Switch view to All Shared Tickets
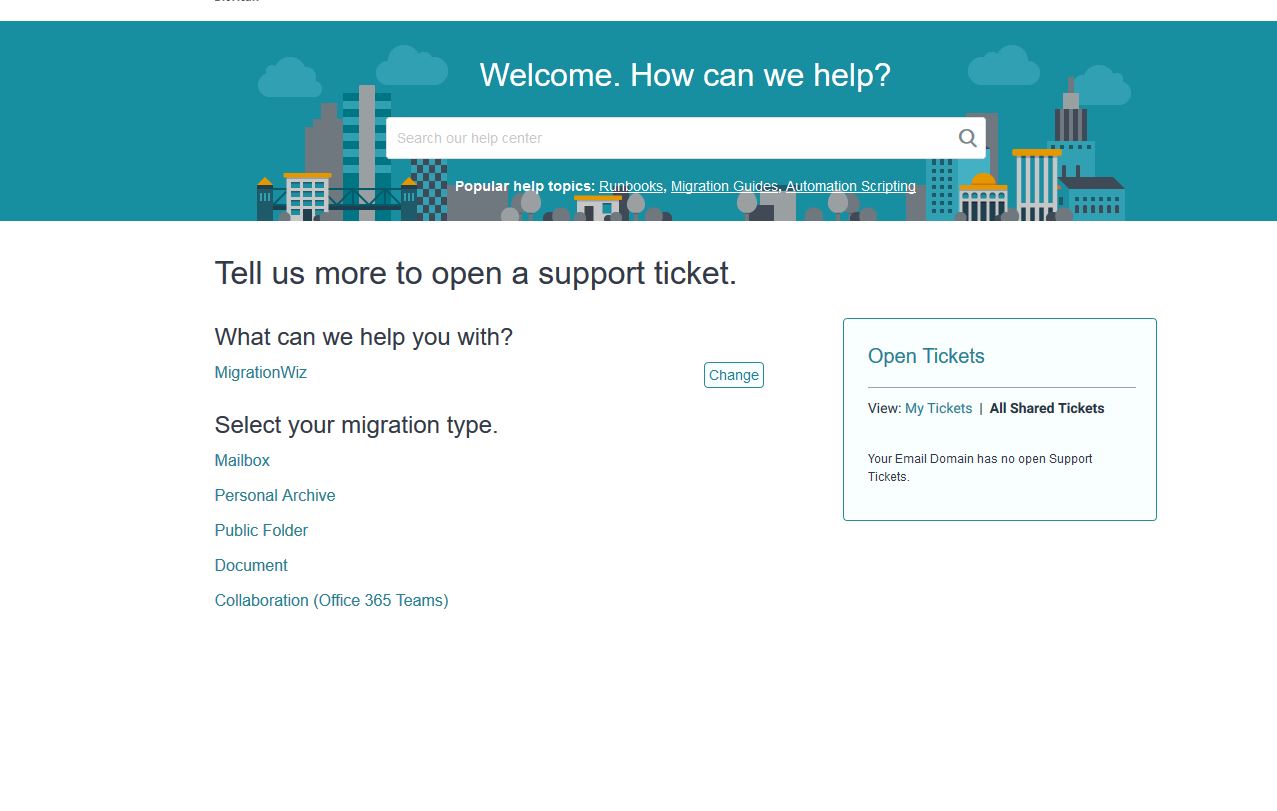 1047,409
